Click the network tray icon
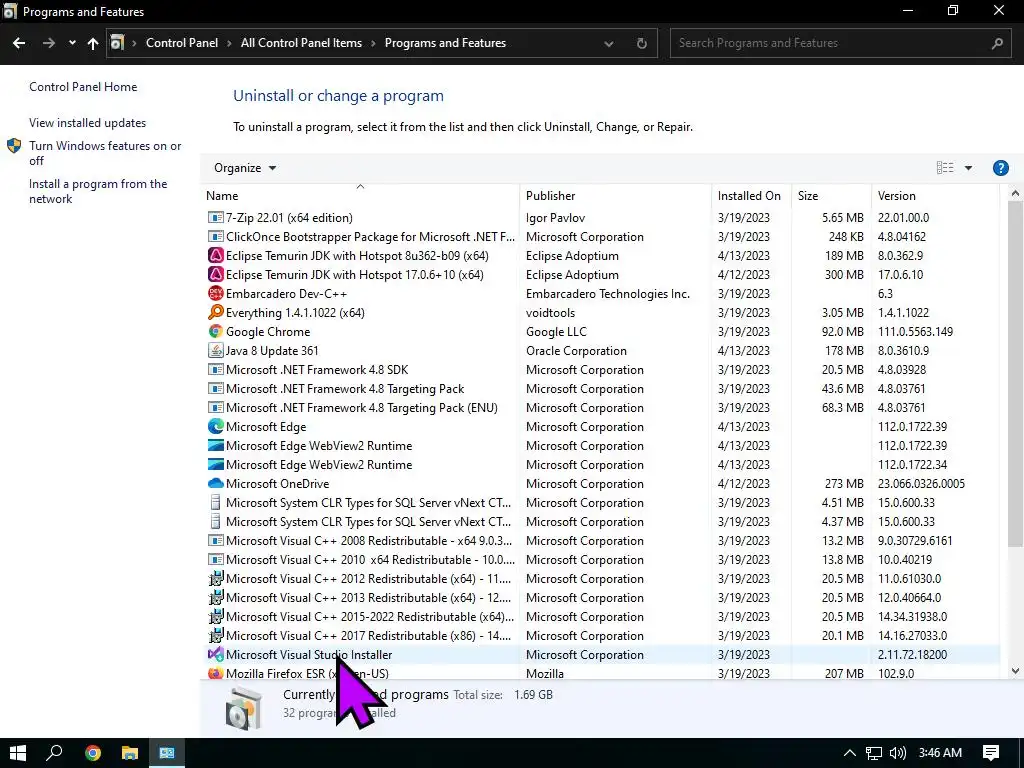Image resolution: width=1024 pixels, height=768 pixels. 874,753
